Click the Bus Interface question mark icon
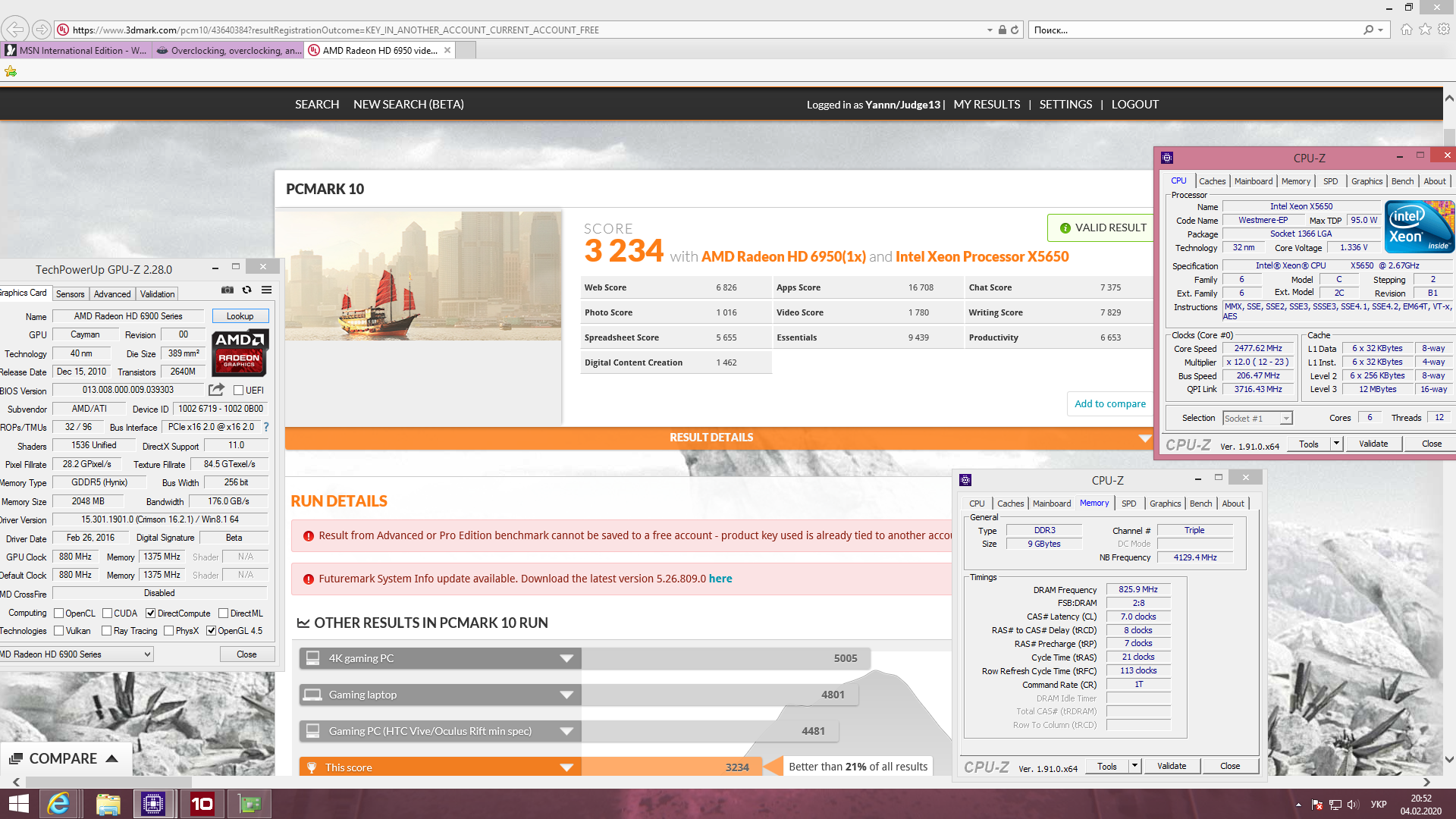 coord(266,427)
